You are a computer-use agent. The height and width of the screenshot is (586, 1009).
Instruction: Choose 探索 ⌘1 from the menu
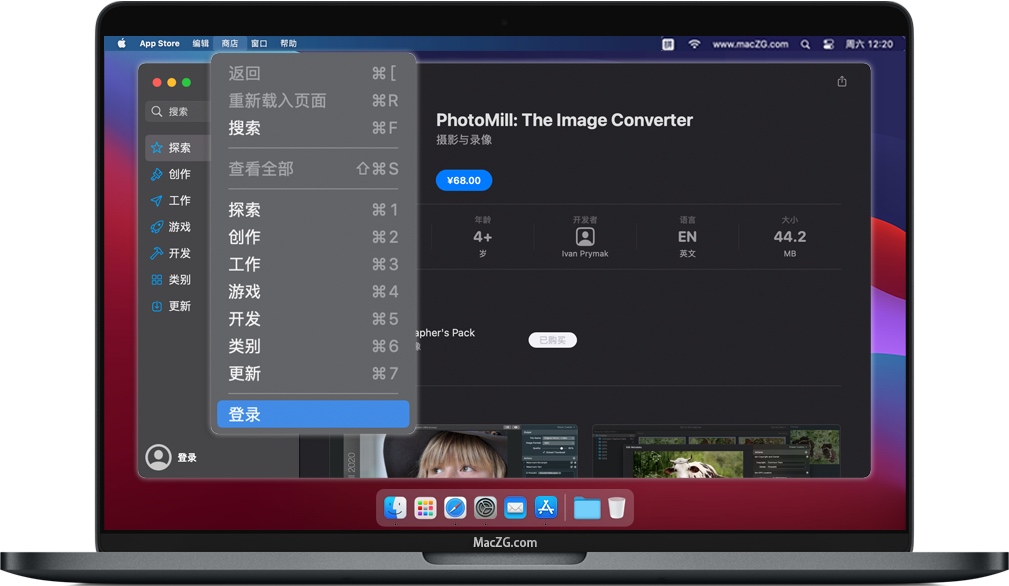pos(313,210)
